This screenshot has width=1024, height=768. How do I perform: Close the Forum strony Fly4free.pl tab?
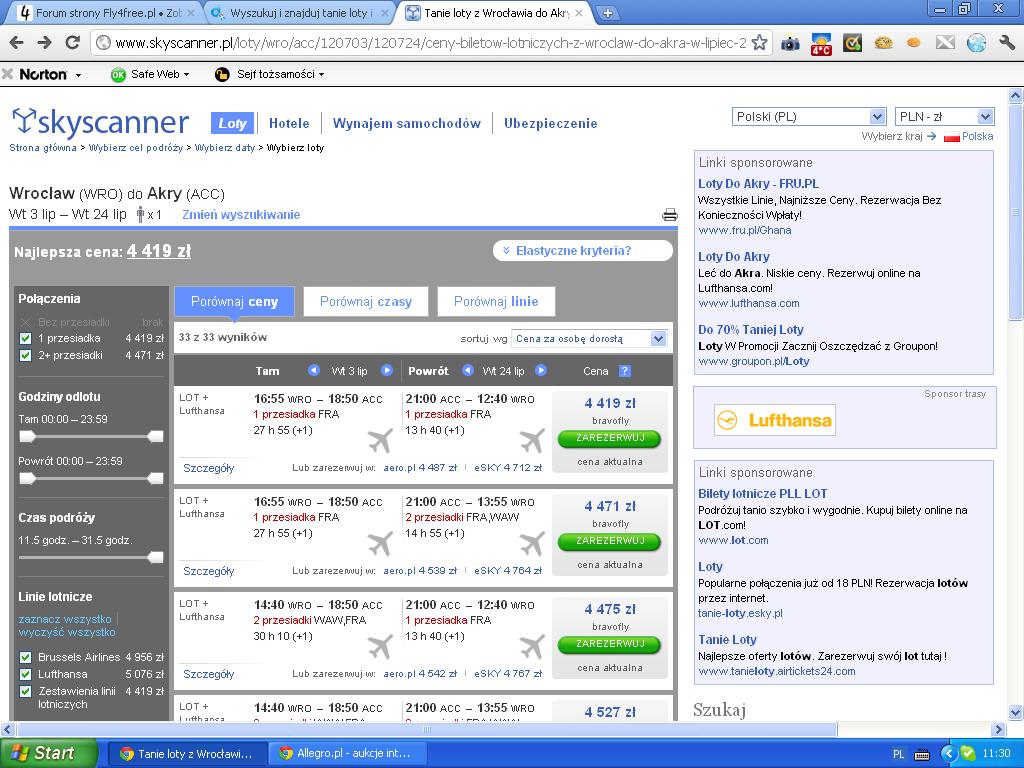191,13
